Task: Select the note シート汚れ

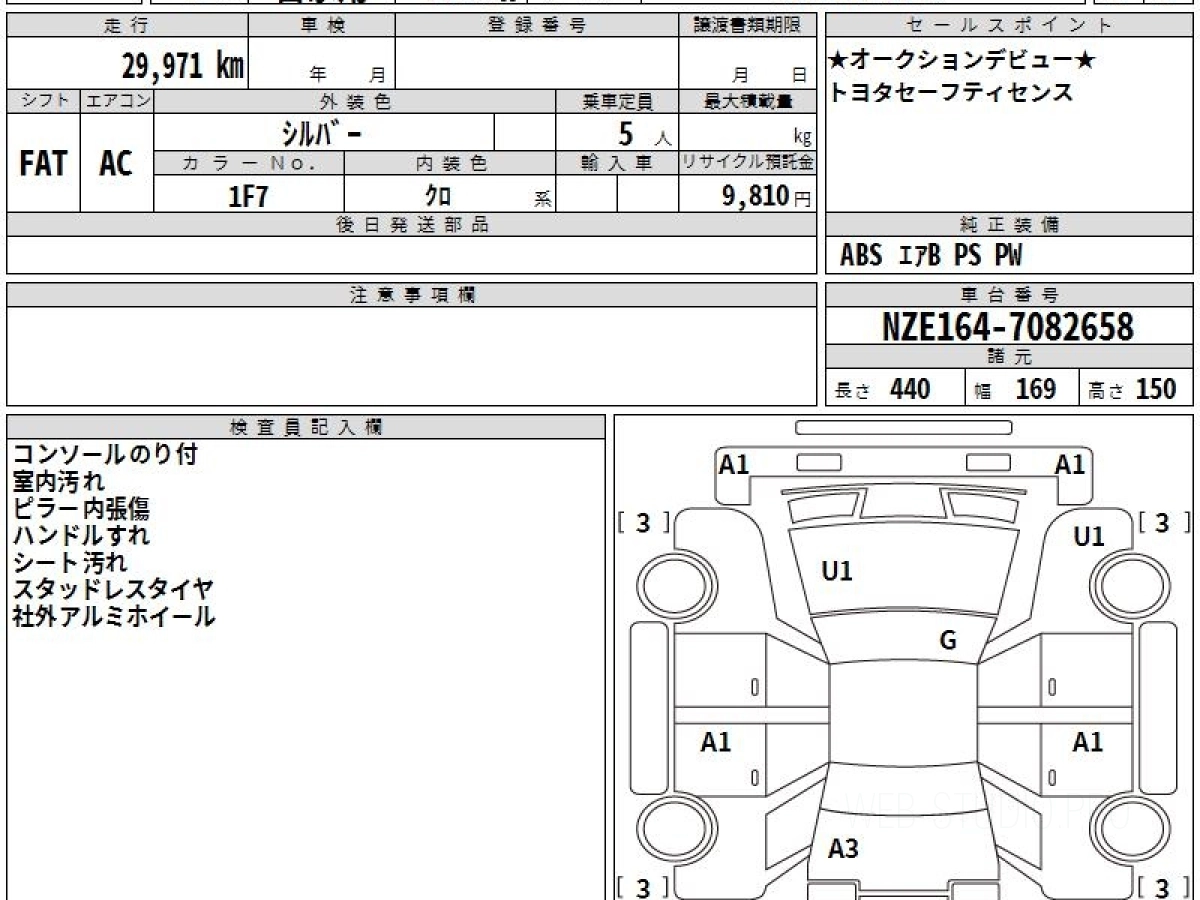Action: [x=70, y=563]
